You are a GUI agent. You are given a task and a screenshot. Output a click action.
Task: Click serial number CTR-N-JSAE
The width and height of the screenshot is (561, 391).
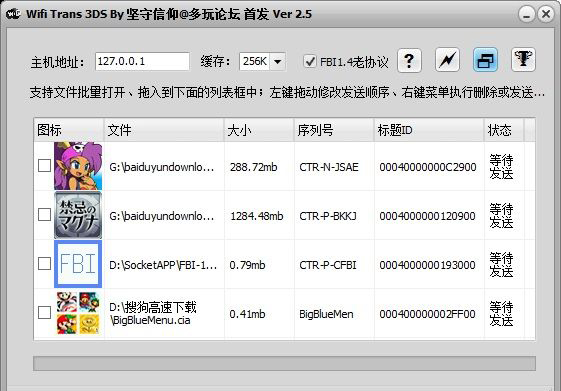(x=329, y=167)
